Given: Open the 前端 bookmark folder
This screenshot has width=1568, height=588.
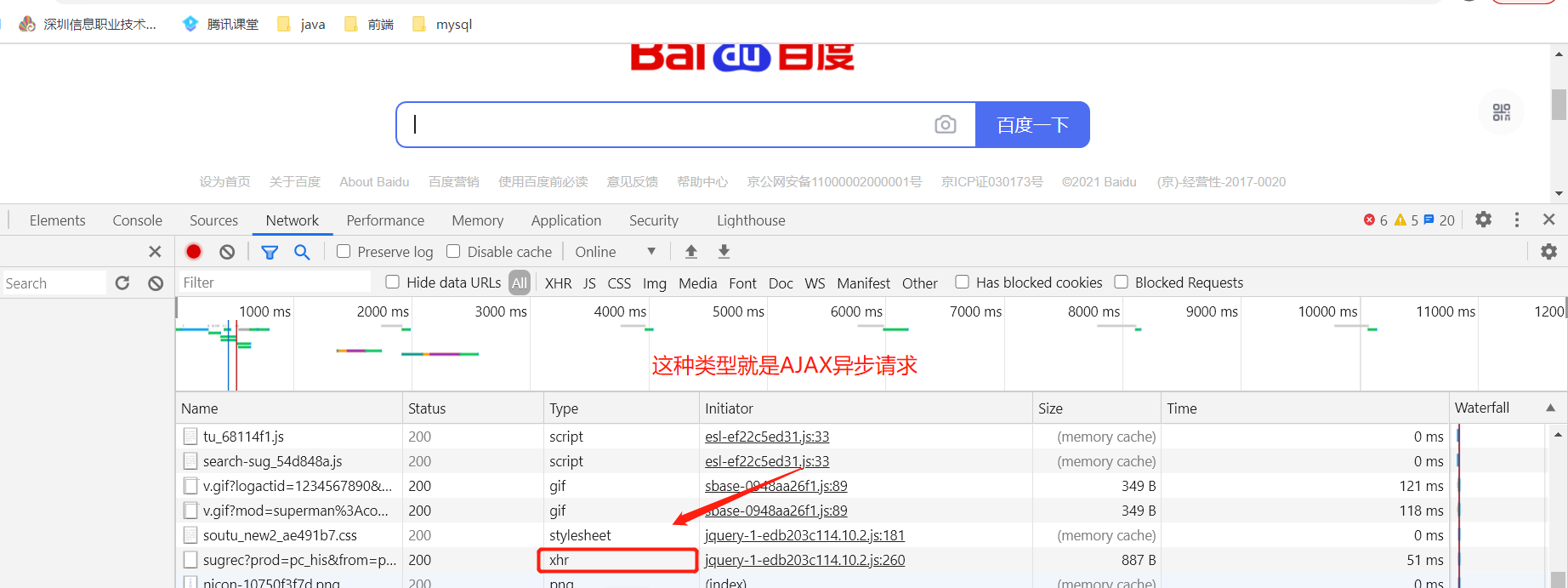Looking at the screenshot, I should pyautogui.click(x=368, y=24).
